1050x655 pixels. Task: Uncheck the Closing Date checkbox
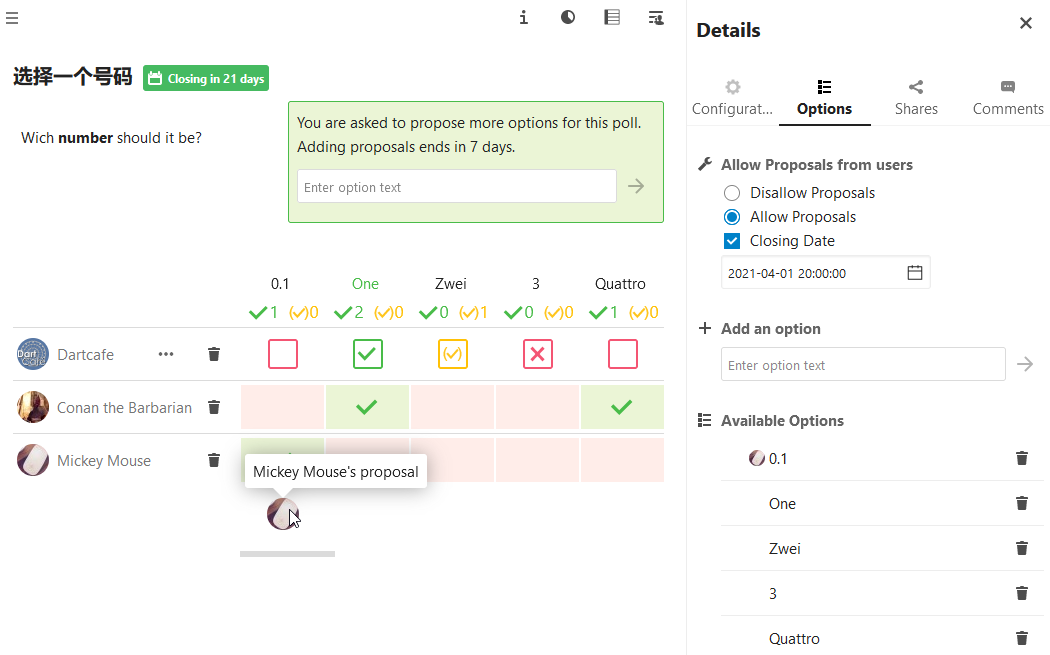pos(732,241)
